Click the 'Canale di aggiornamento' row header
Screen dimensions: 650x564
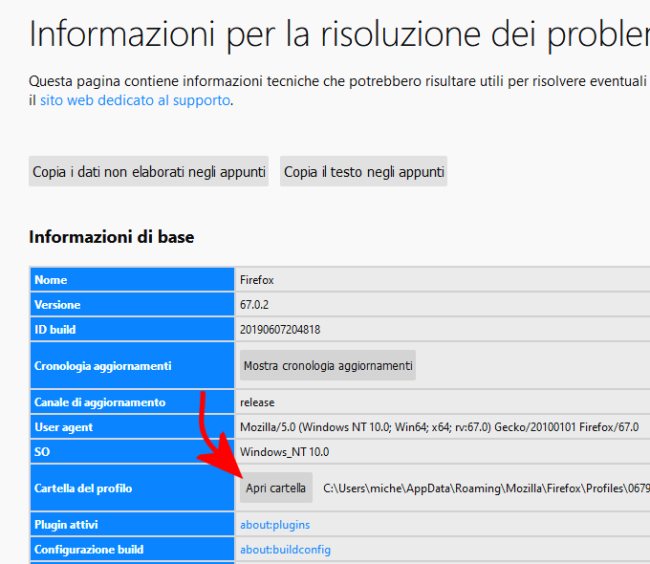(132, 402)
